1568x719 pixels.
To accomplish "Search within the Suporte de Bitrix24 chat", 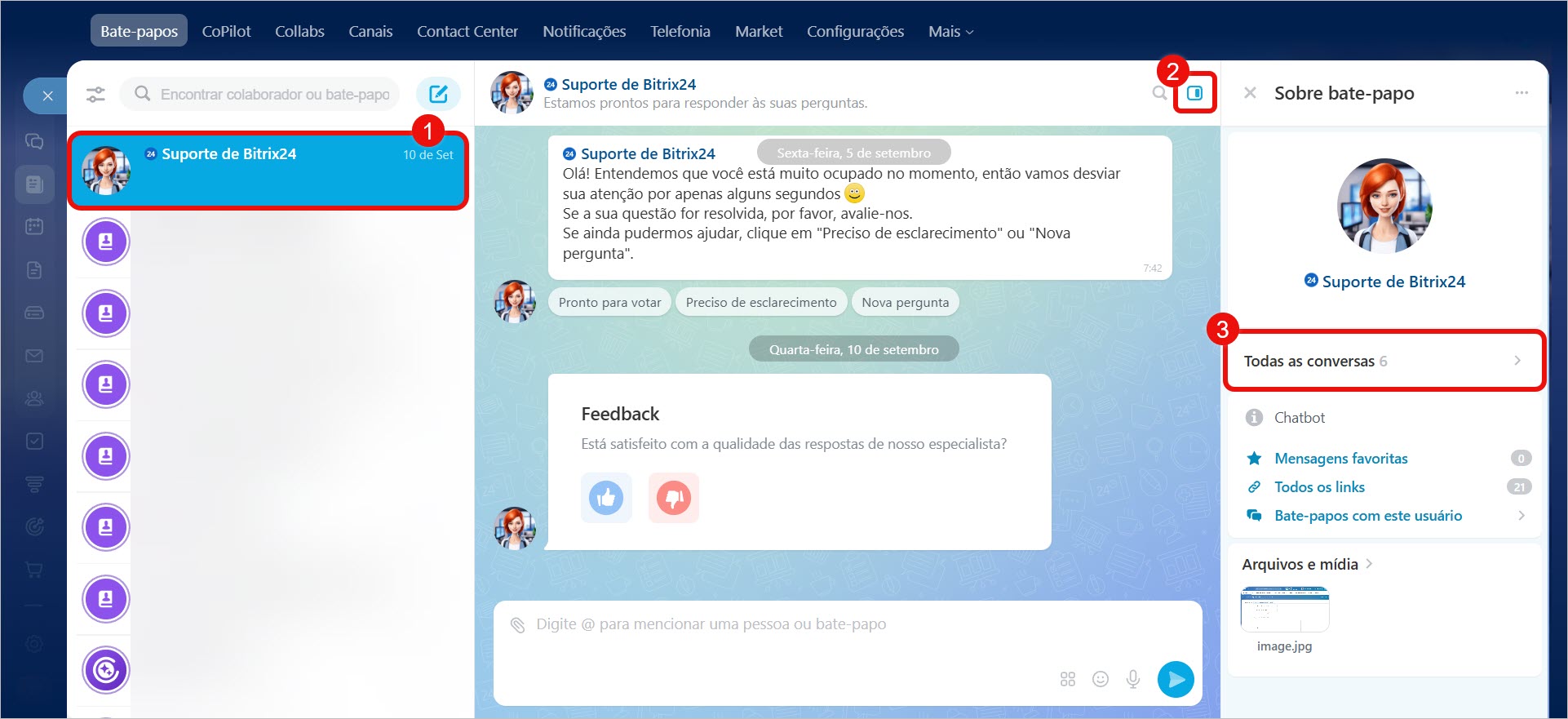I will (x=1159, y=93).
